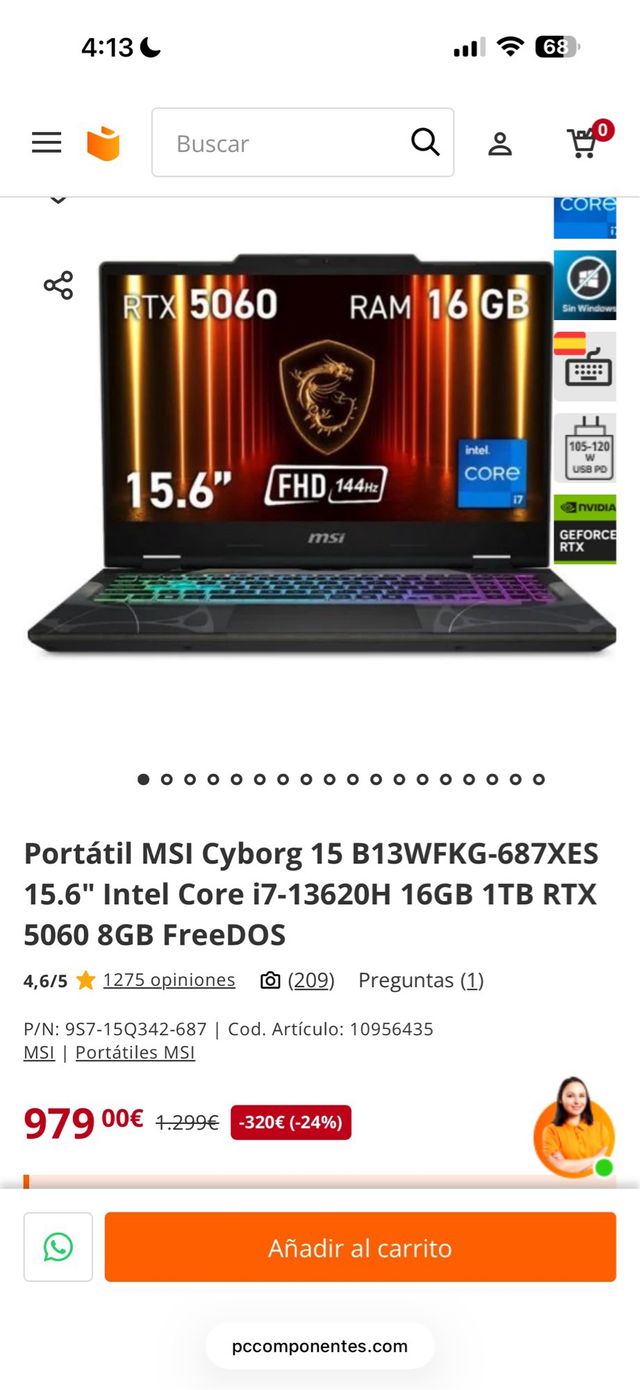Jump to second image carousel dot
The width and height of the screenshot is (640, 1390).
coord(166,779)
